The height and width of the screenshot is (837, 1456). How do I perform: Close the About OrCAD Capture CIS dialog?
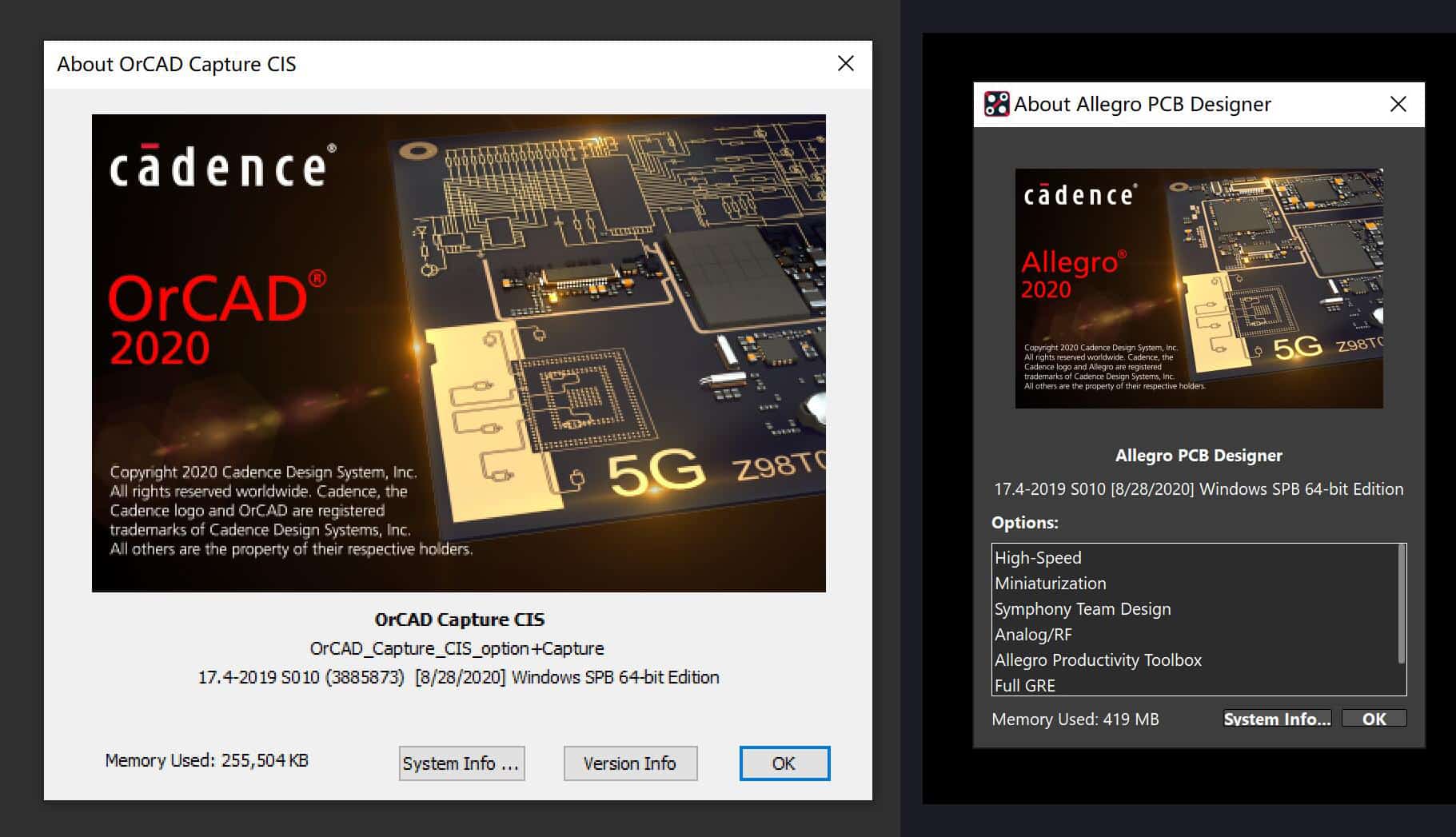pyautogui.click(x=846, y=64)
